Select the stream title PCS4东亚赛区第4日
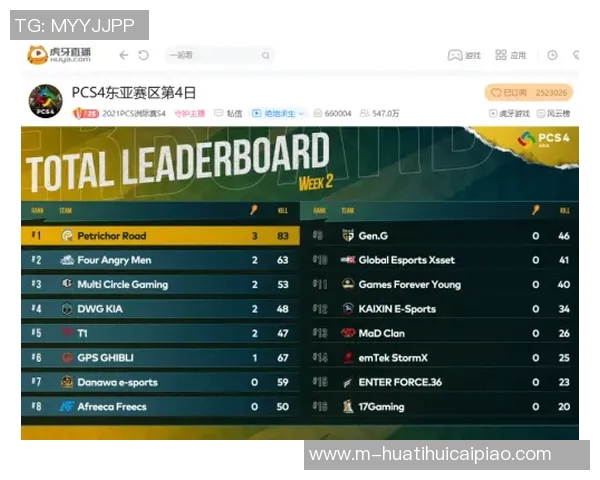This screenshot has height=480, width=600. [134, 93]
